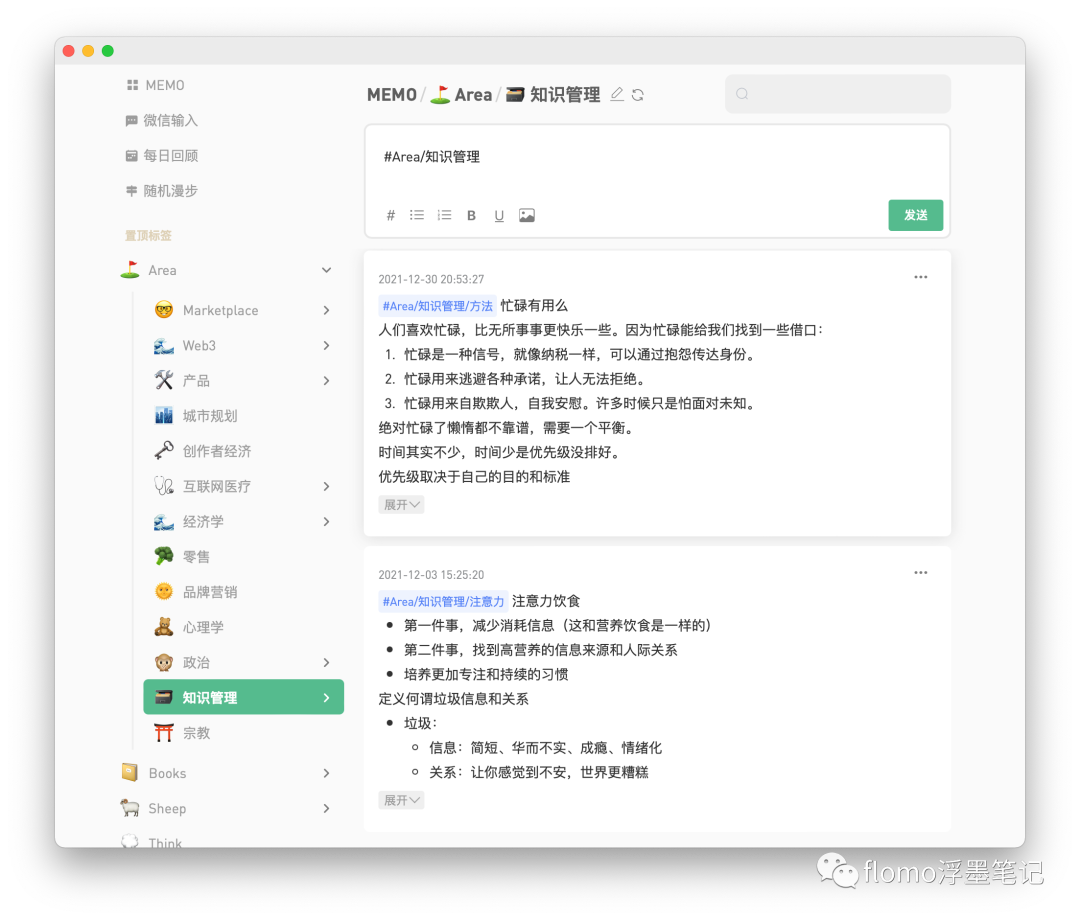Toggle bold formatting in the editor
Viewport: 1080px width, 920px height.
click(471, 216)
